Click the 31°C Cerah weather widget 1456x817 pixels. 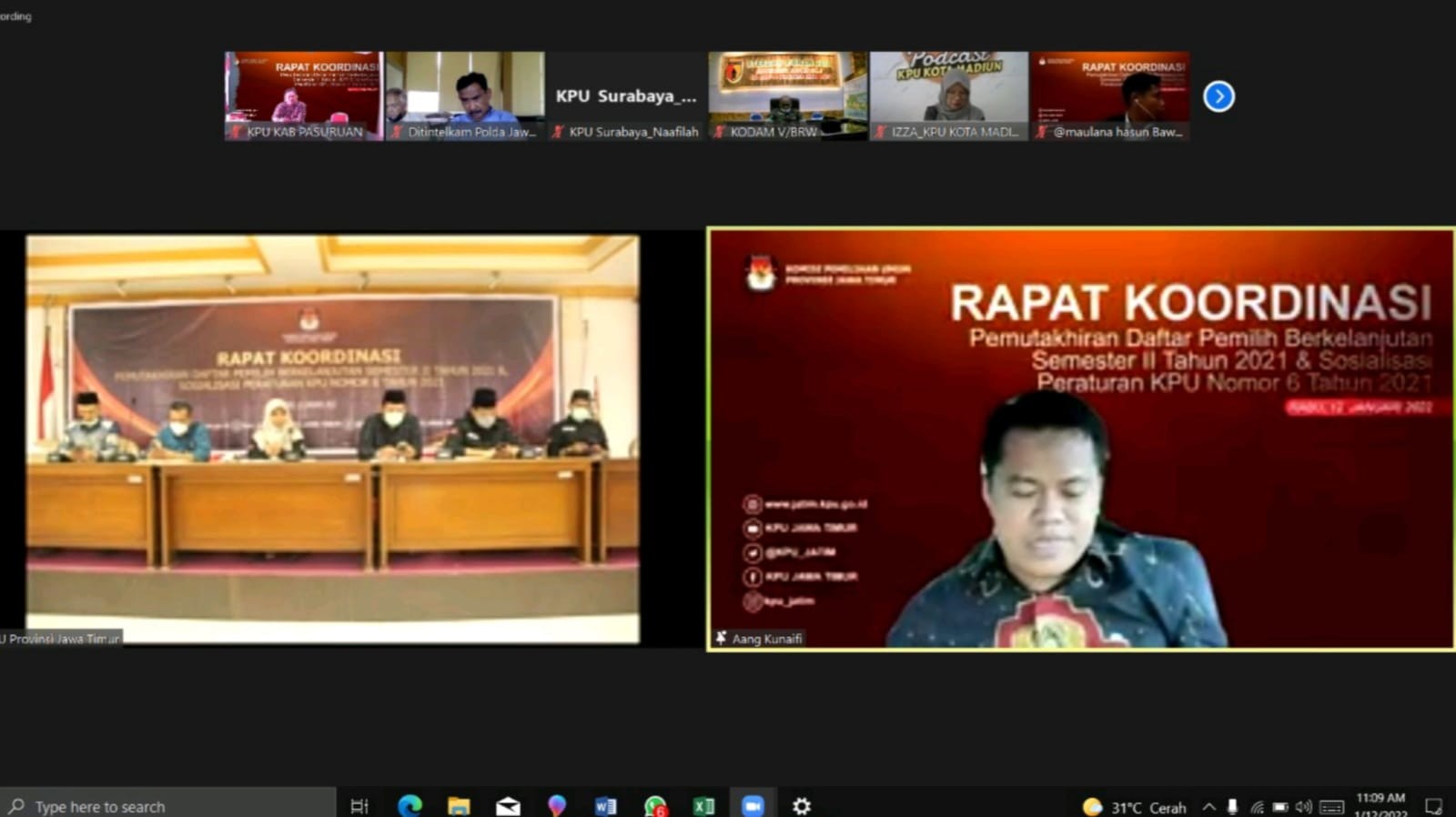pyautogui.click(x=1135, y=807)
